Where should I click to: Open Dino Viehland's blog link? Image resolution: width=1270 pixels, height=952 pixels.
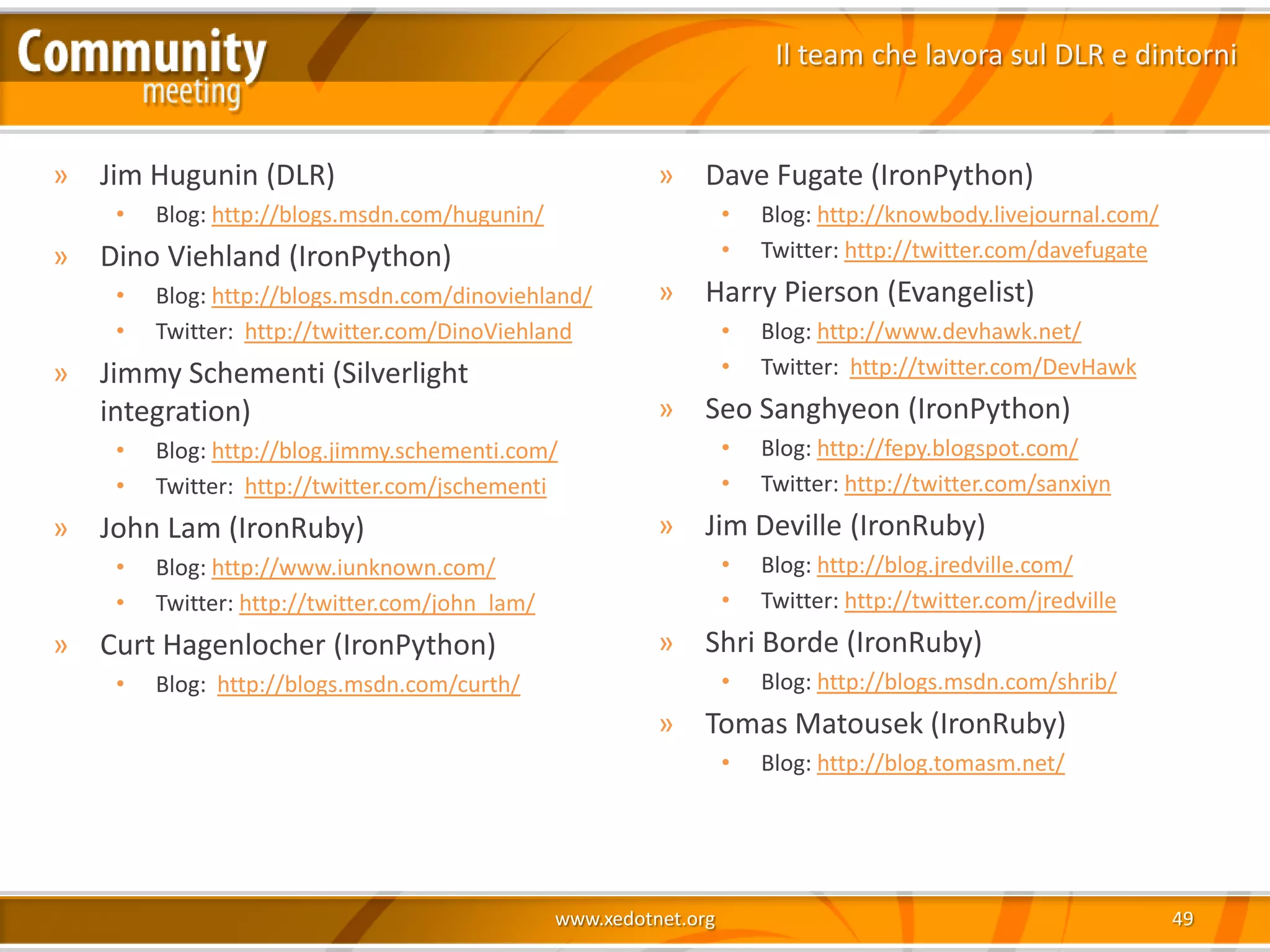pos(402,296)
